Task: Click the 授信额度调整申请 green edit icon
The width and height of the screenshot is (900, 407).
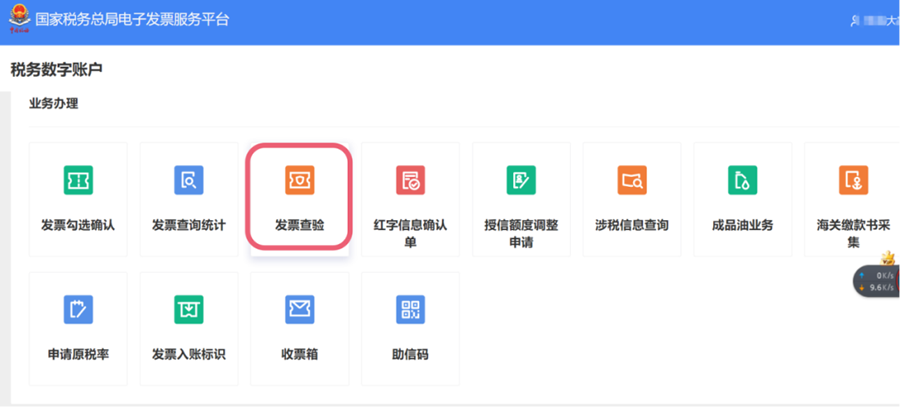Action: pyautogui.click(x=521, y=180)
